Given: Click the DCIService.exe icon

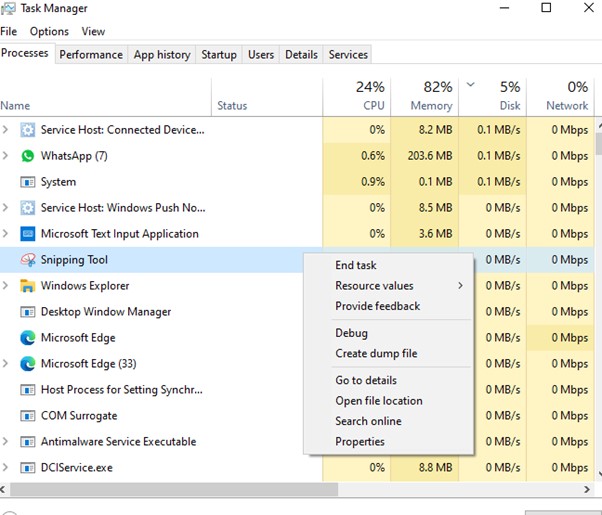Looking at the screenshot, I should coord(28,468).
